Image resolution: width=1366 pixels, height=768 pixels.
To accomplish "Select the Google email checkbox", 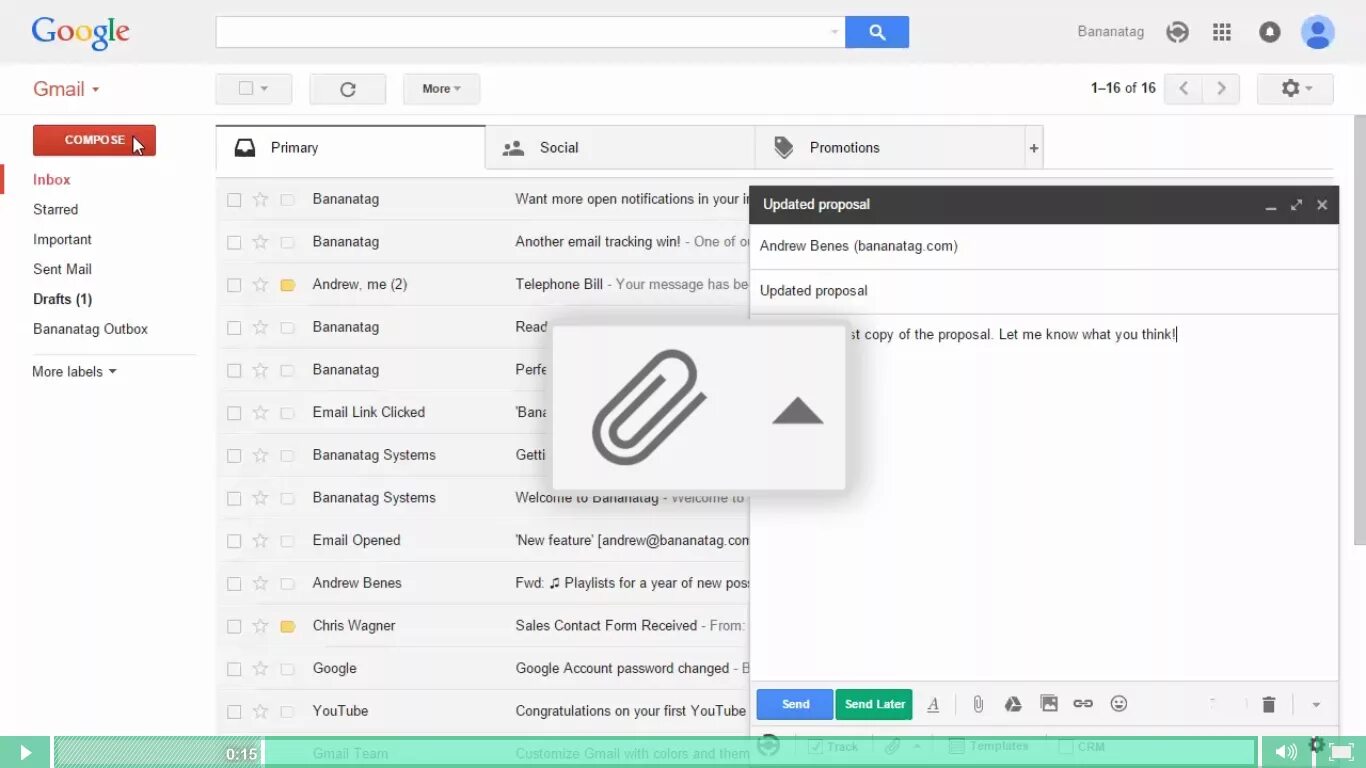I will pos(234,669).
